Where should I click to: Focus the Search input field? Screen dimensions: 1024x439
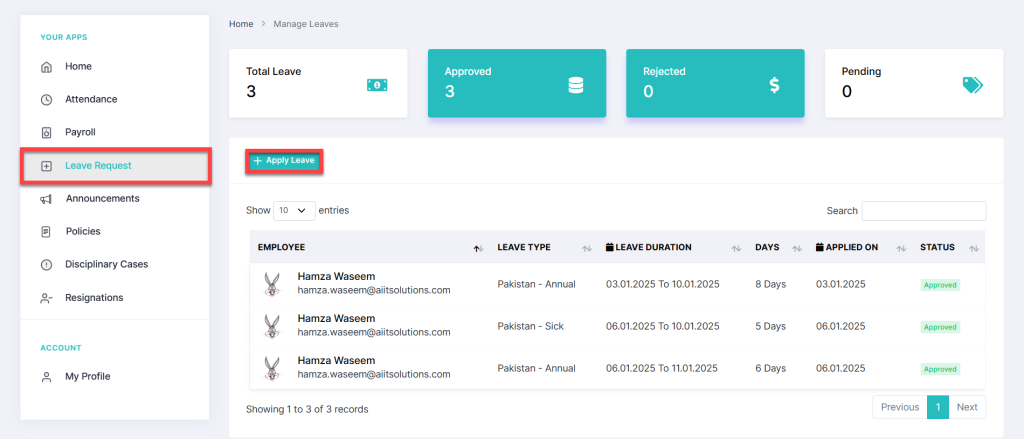[x=923, y=211]
